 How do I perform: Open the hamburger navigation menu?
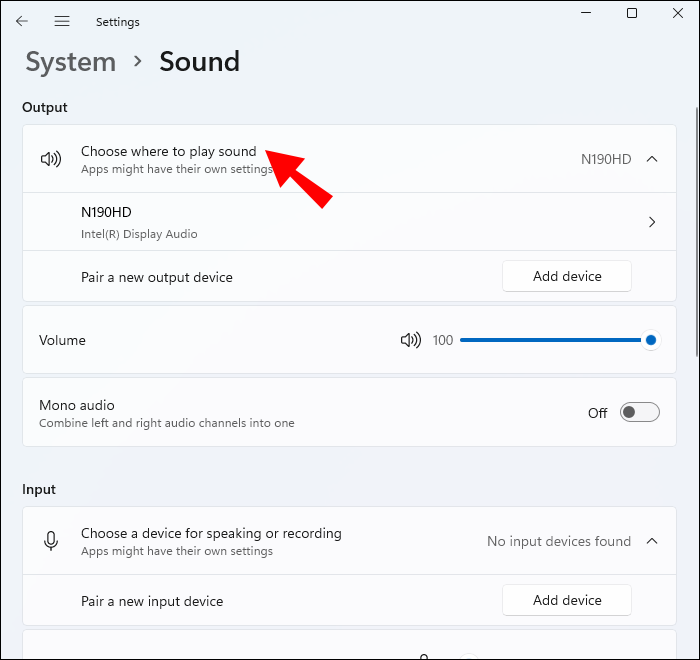coord(62,21)
